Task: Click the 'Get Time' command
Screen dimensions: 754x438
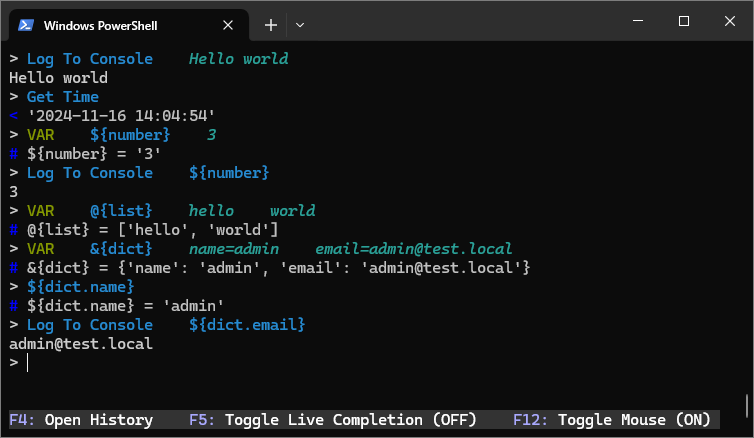Action: point(63,97)
